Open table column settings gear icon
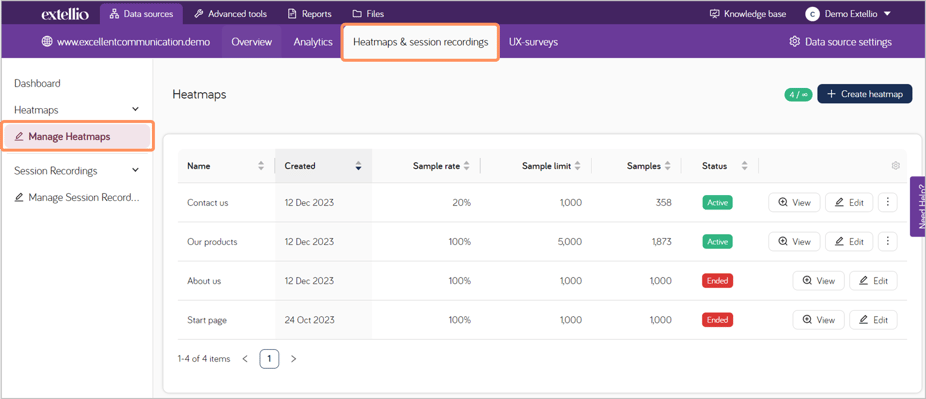 click(x=895, y=166)
